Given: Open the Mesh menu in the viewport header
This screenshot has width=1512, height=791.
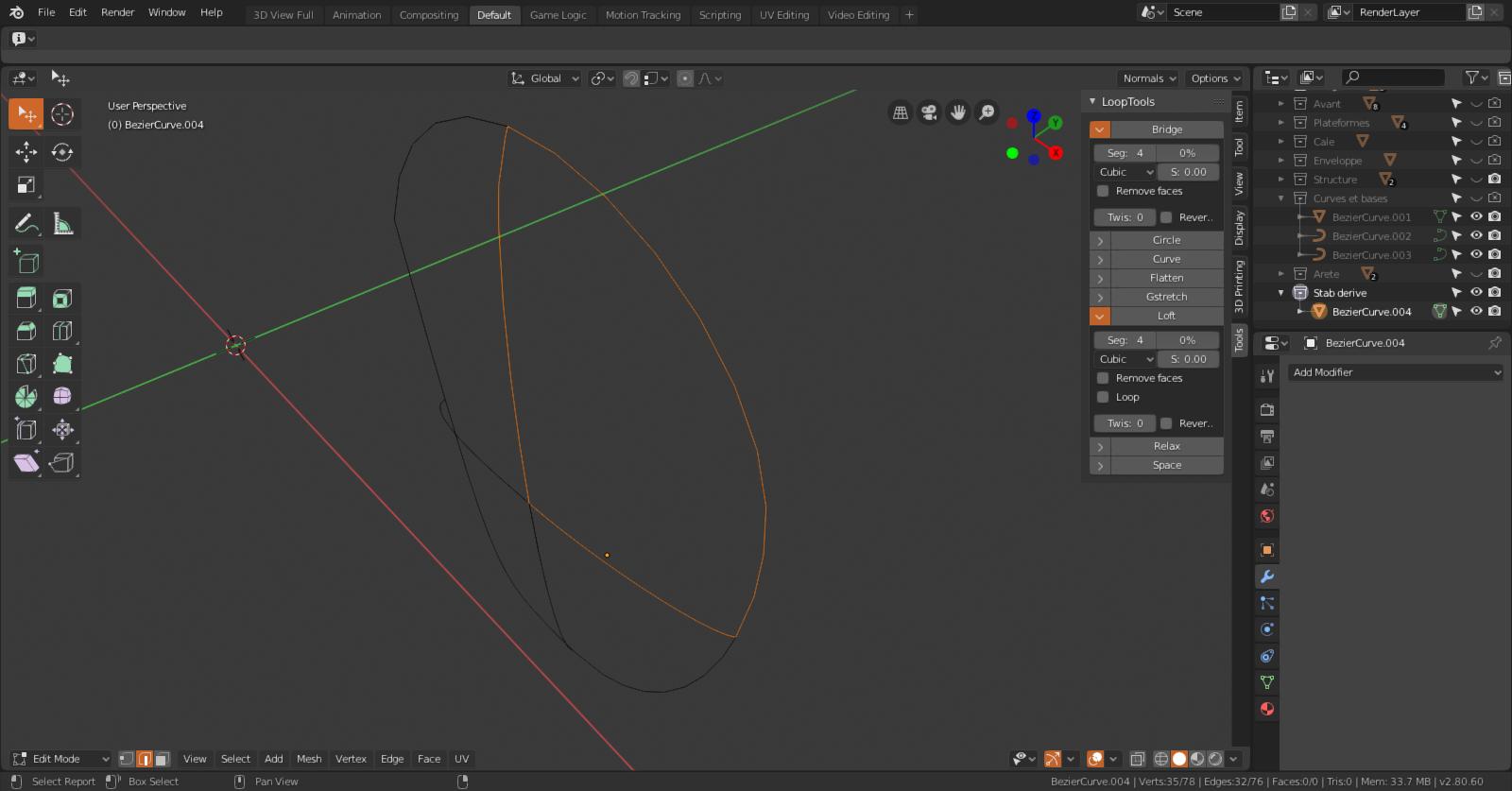Looking at the screenshot, I should (x=309, y=759).
